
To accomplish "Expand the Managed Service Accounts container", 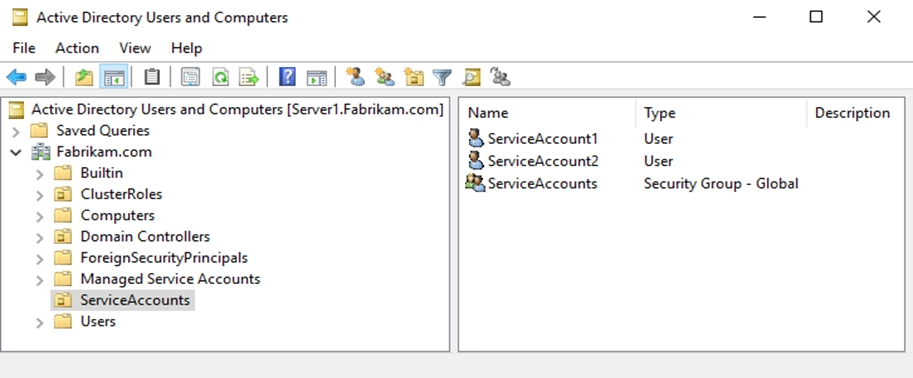I will click(x=40, y=280).
